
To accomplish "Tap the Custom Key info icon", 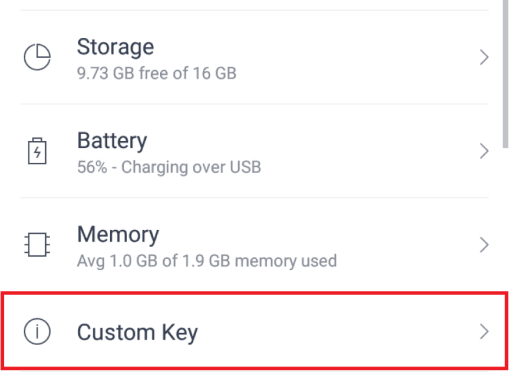I will pyautogui.click(x=37, y=331).
